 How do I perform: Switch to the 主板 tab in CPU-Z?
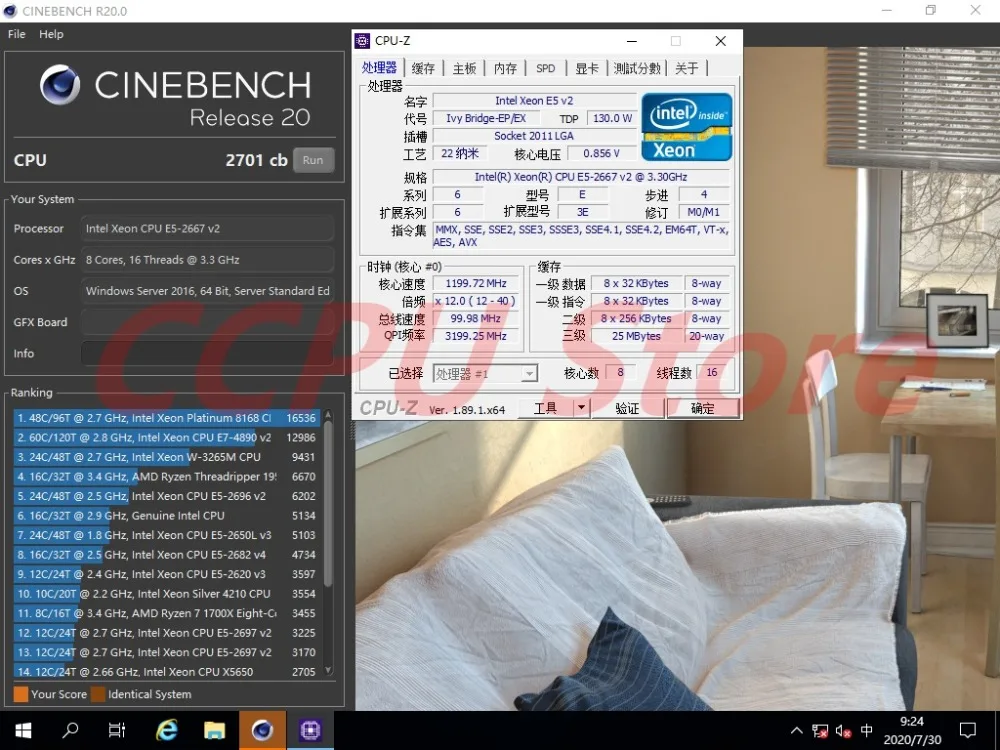tap(464, 68)
